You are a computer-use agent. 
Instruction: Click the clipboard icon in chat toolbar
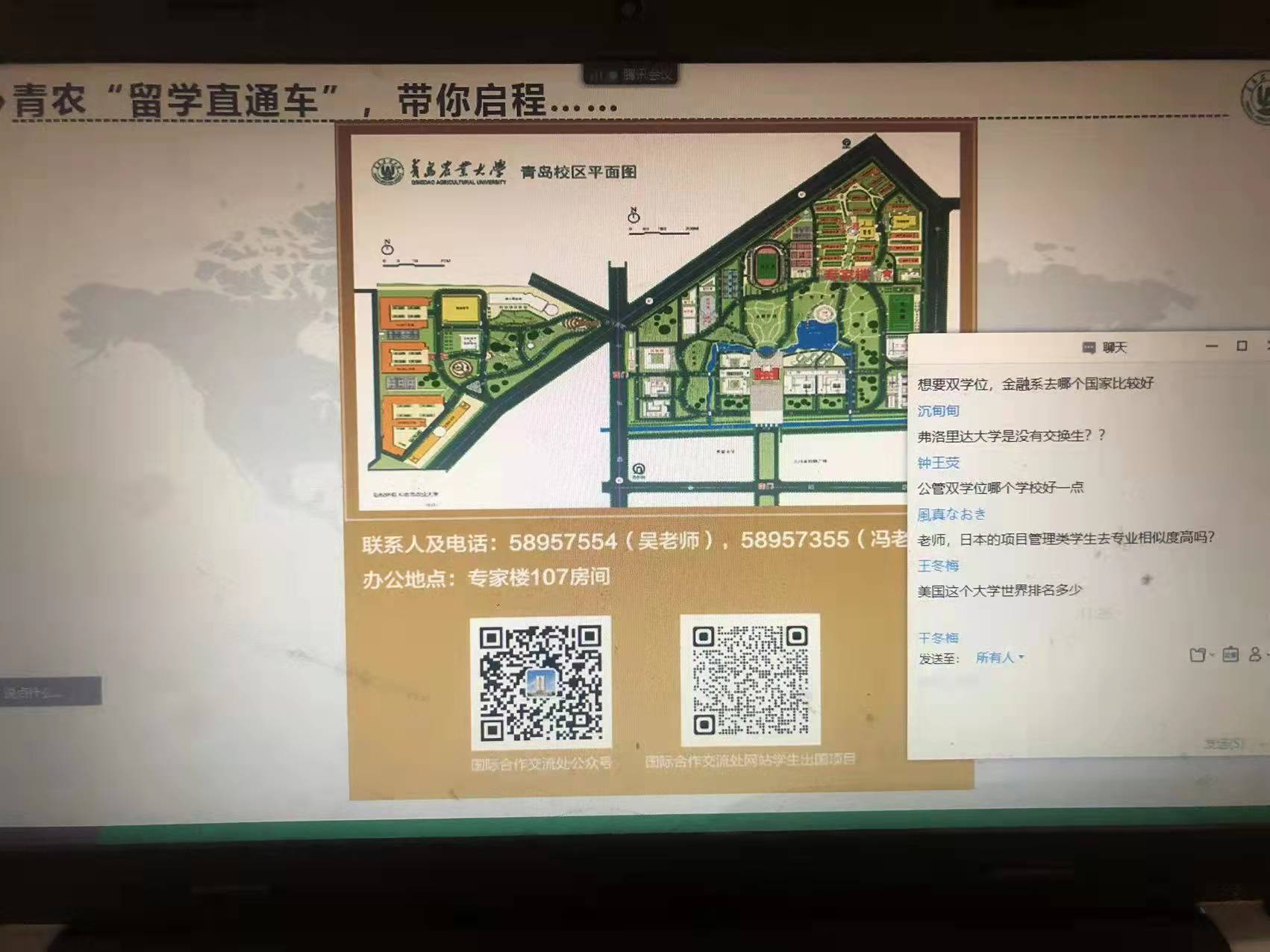click(x=1230, y=654)
